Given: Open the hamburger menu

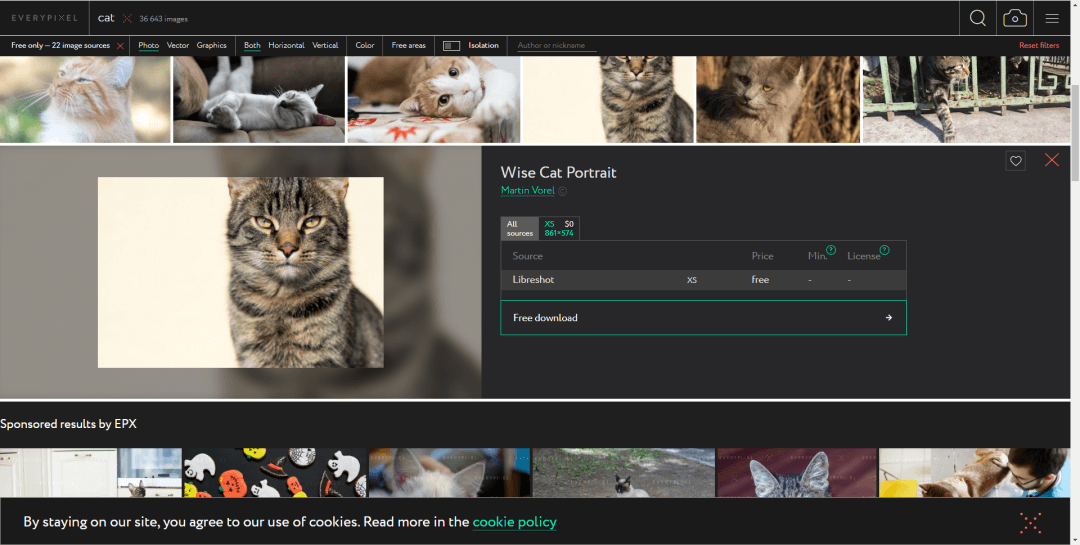Looking at the screenshot, I should 1052,18.
